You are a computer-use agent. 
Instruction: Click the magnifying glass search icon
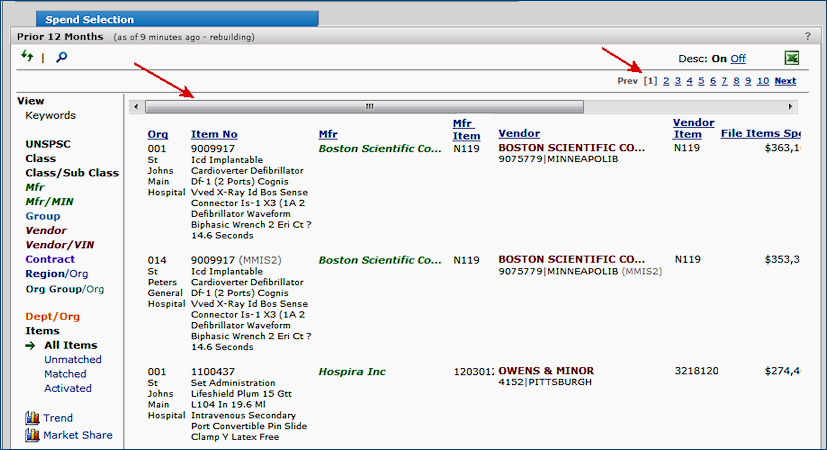61,58
